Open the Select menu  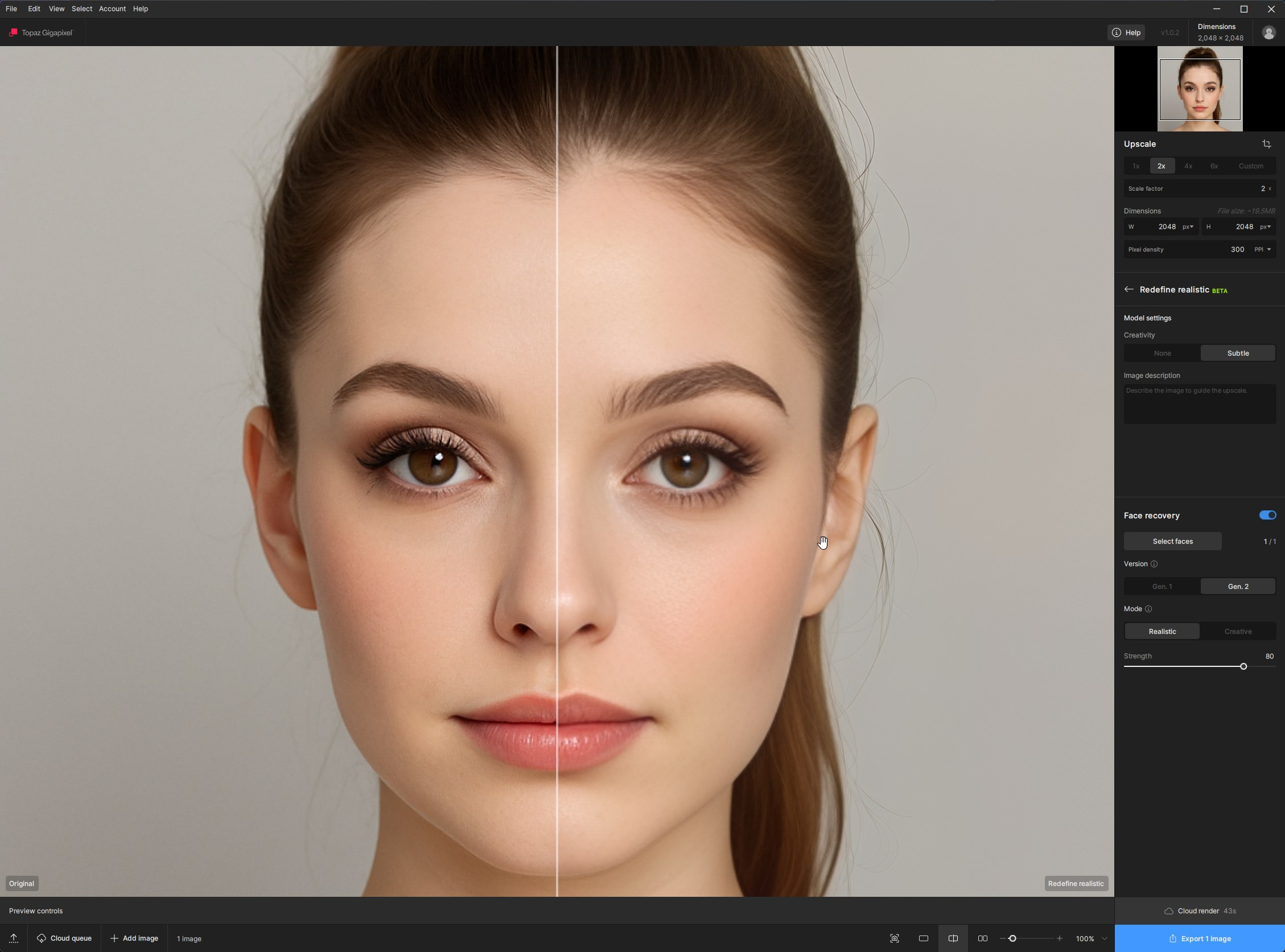tap(82, 9)
